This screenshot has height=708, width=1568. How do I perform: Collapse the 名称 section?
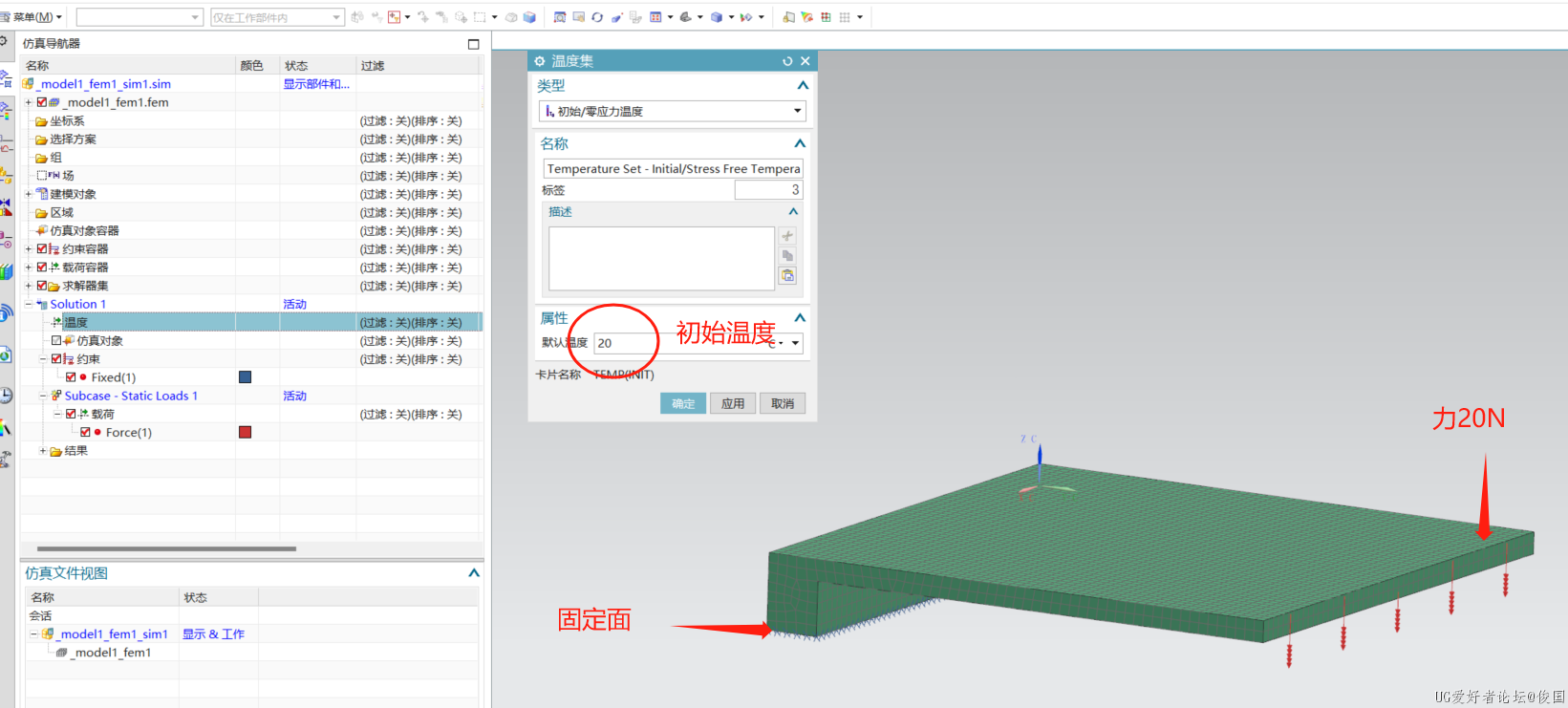pos(800,143)
